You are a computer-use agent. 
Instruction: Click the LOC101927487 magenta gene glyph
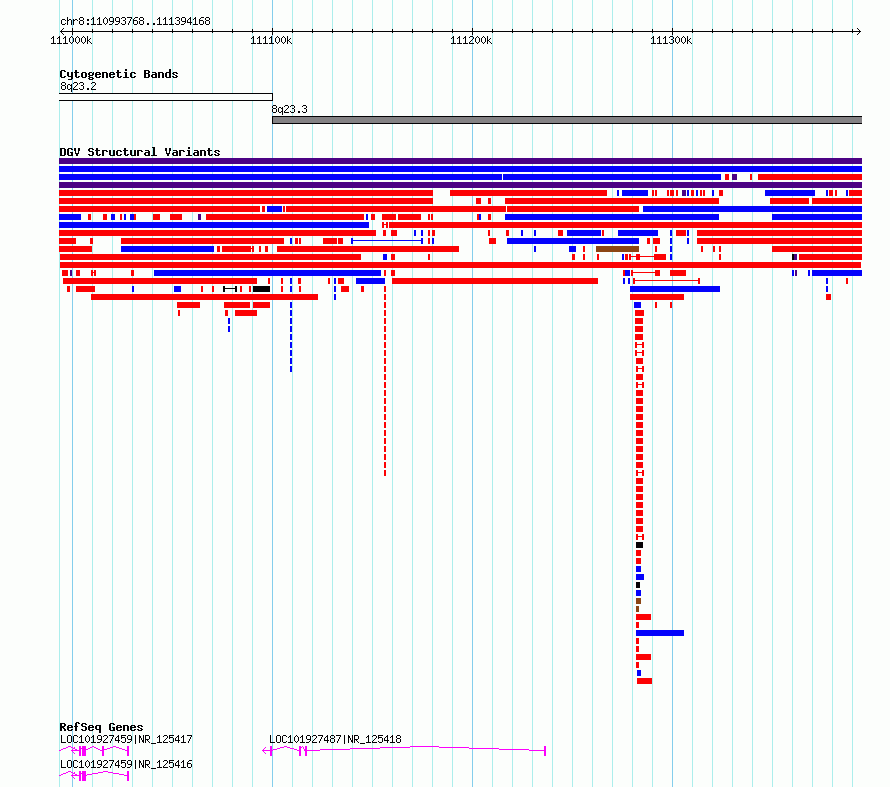click(404, 751)
